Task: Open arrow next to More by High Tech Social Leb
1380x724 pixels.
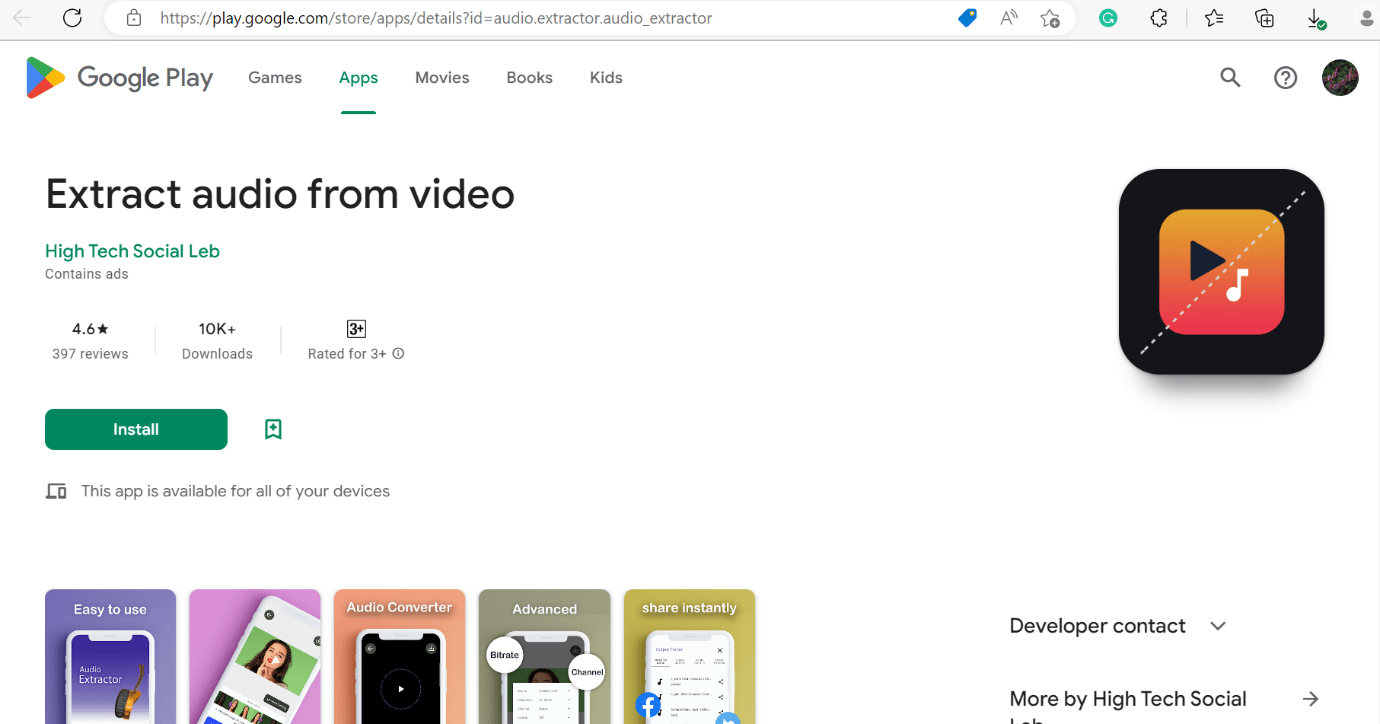Action: (1311, 699)
